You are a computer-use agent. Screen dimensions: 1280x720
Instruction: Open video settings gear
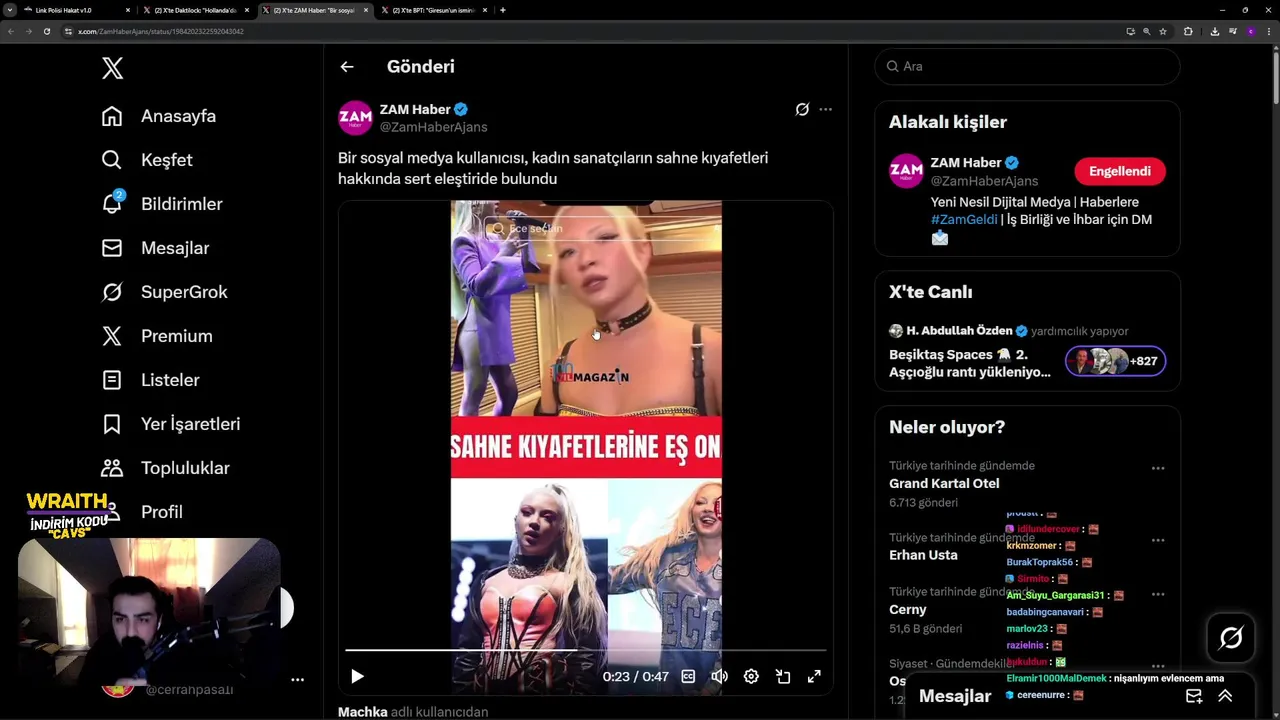click(751, 677)
